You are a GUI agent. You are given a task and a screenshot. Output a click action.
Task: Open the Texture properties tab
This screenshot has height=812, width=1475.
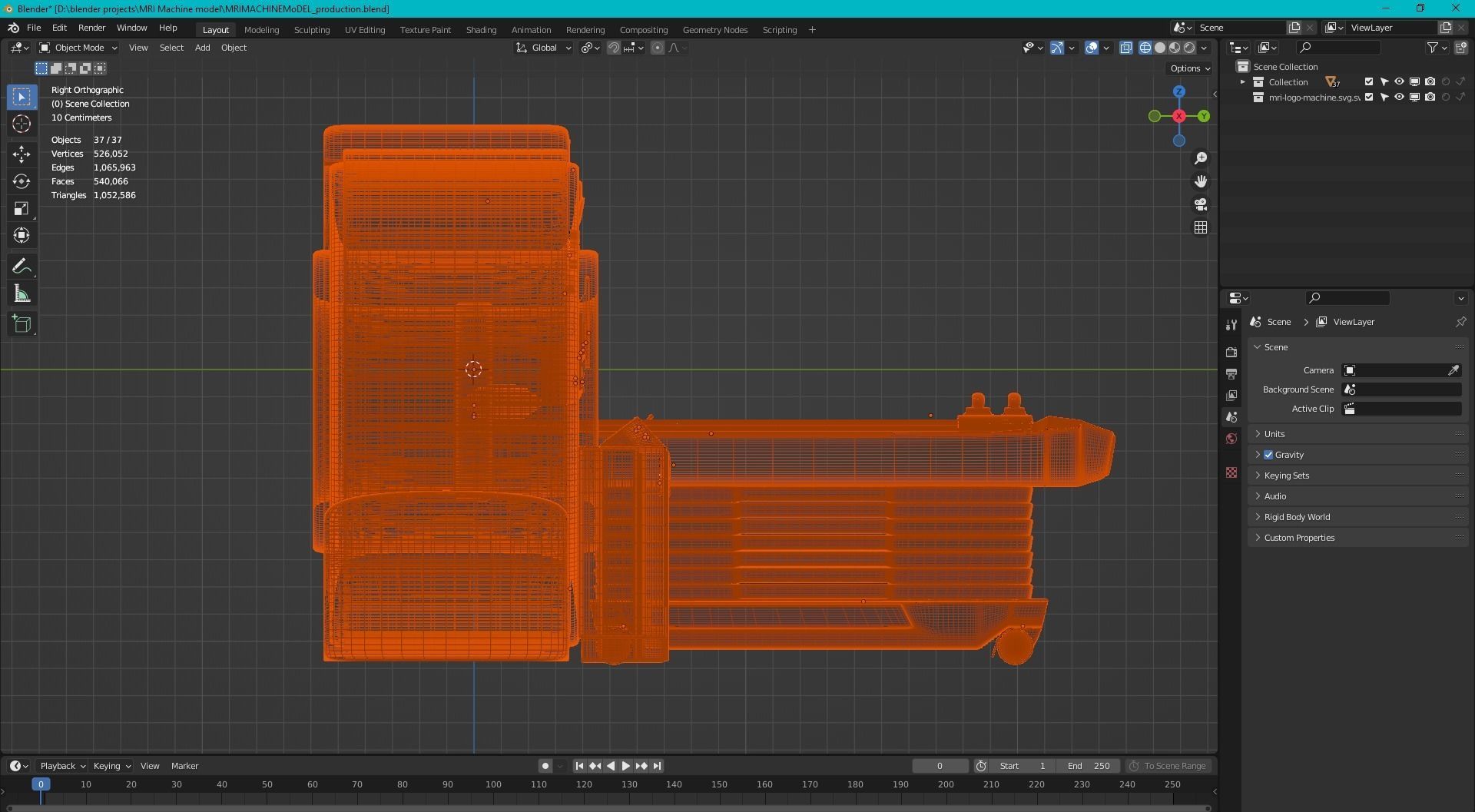1231,472
